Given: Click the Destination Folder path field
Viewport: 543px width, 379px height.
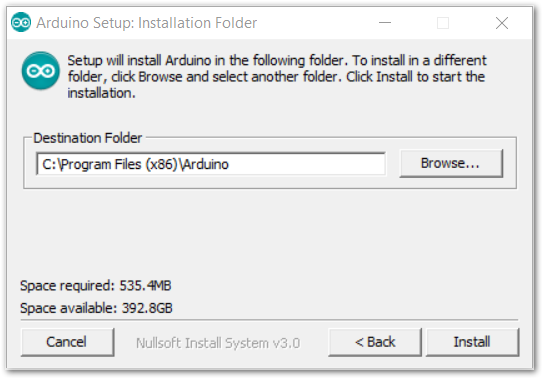Looking at the screenshot, I should [x=211, y=164].
